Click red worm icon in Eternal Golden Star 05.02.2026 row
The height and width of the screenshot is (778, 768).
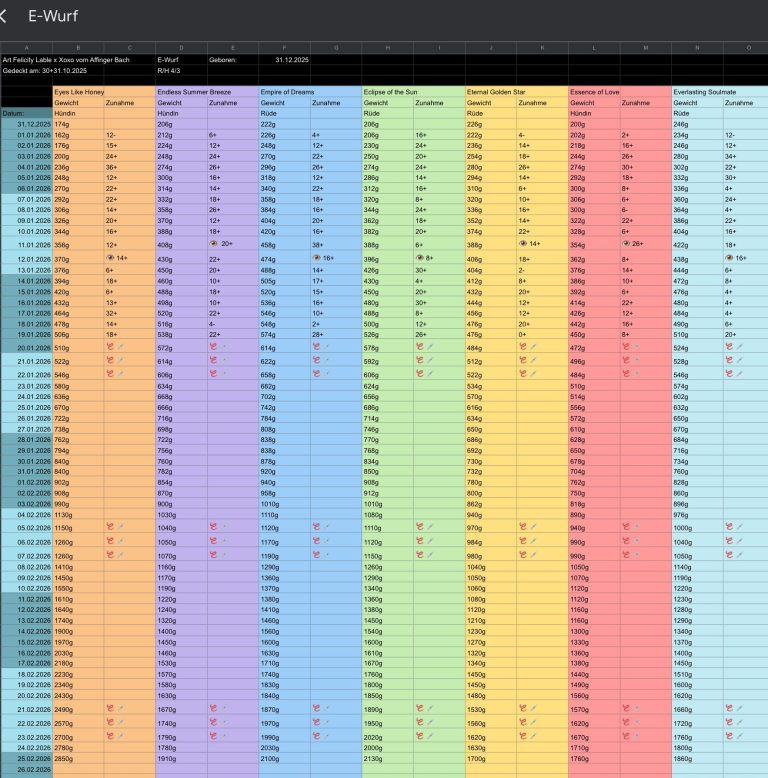click(x=522, y=527)
